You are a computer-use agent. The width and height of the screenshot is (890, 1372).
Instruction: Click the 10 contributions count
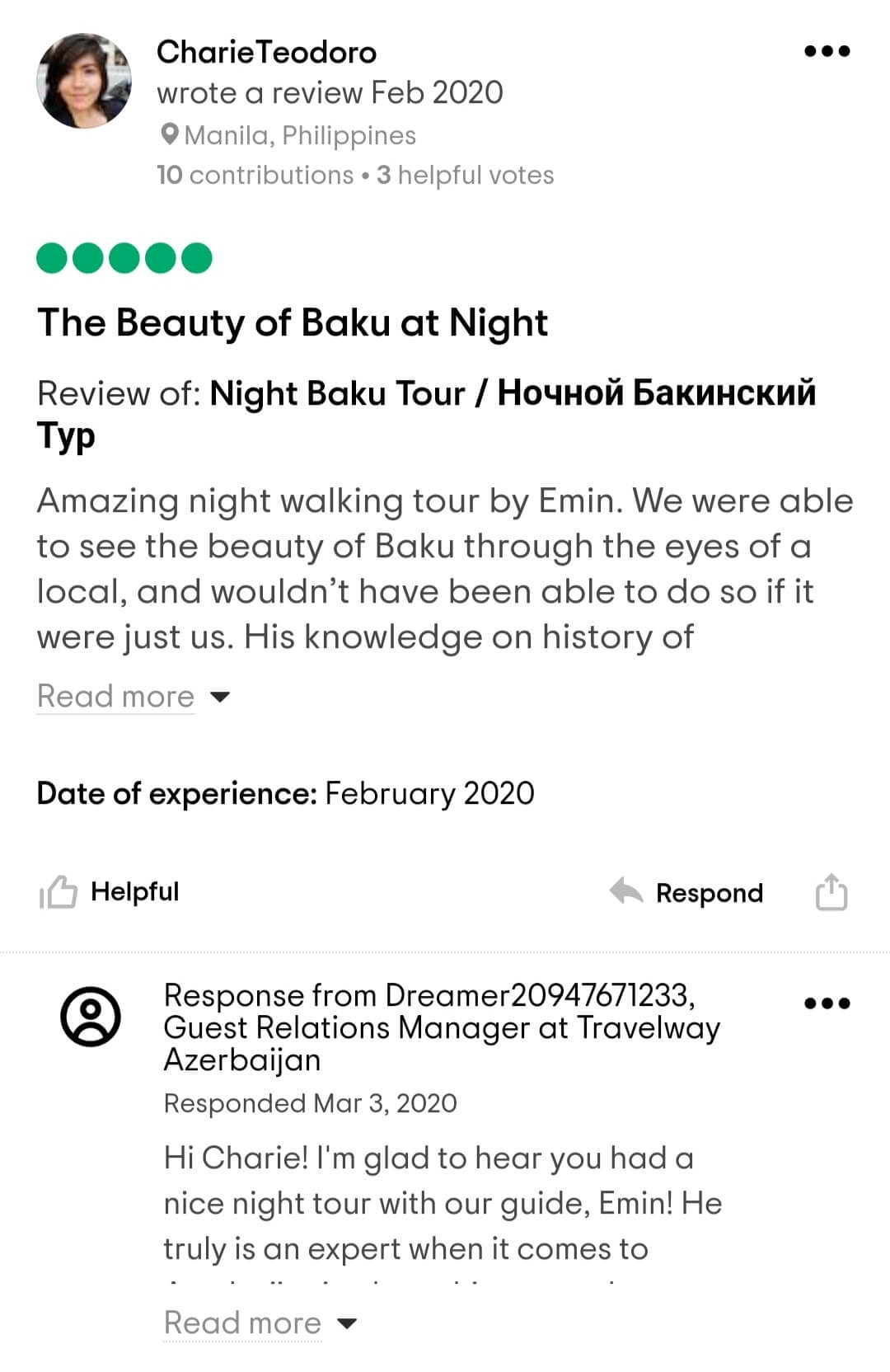point(255,175)
